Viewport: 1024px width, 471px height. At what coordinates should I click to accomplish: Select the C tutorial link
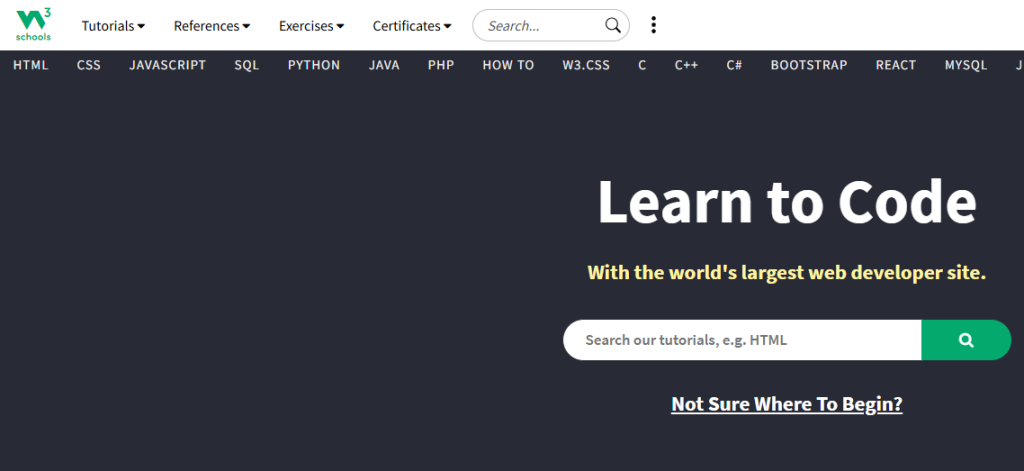click(643, 65)
